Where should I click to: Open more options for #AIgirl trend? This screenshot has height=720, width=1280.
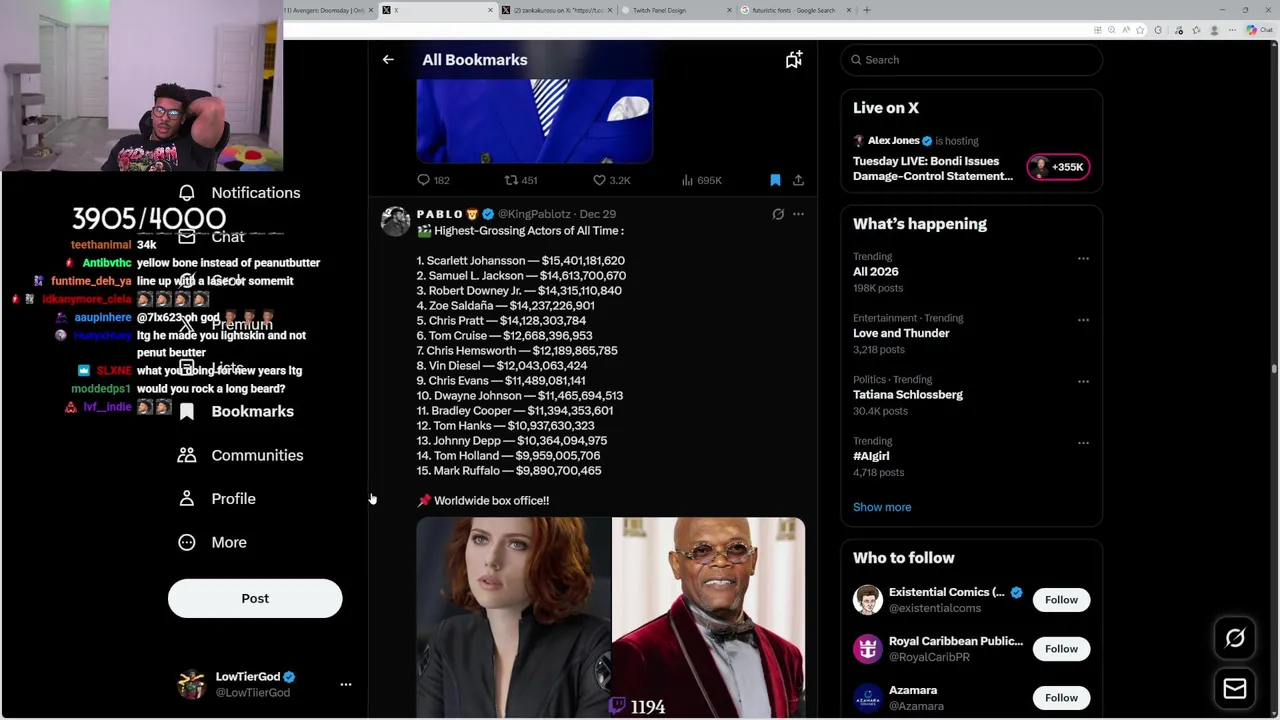(1083, 442)
